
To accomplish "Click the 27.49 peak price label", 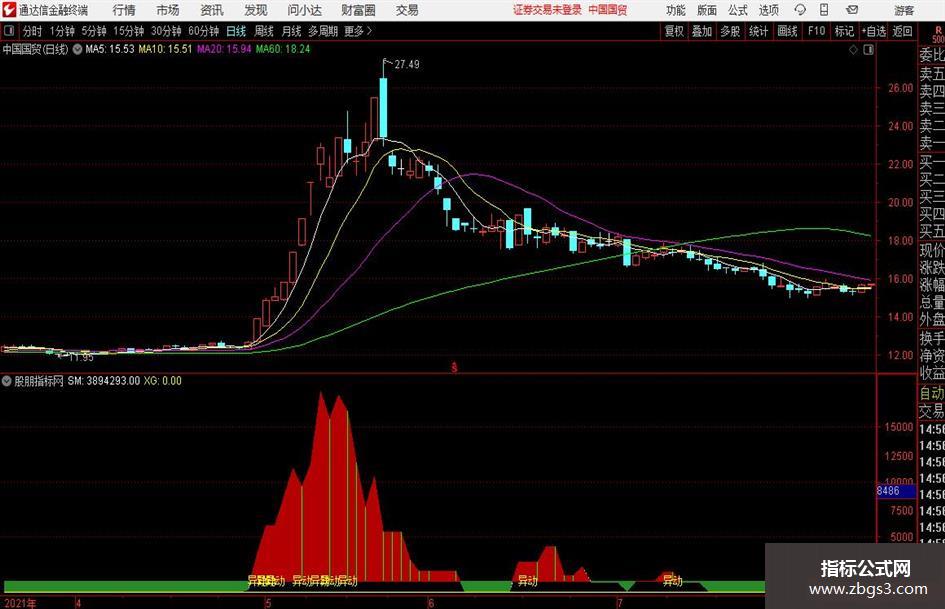I will 407,65.
